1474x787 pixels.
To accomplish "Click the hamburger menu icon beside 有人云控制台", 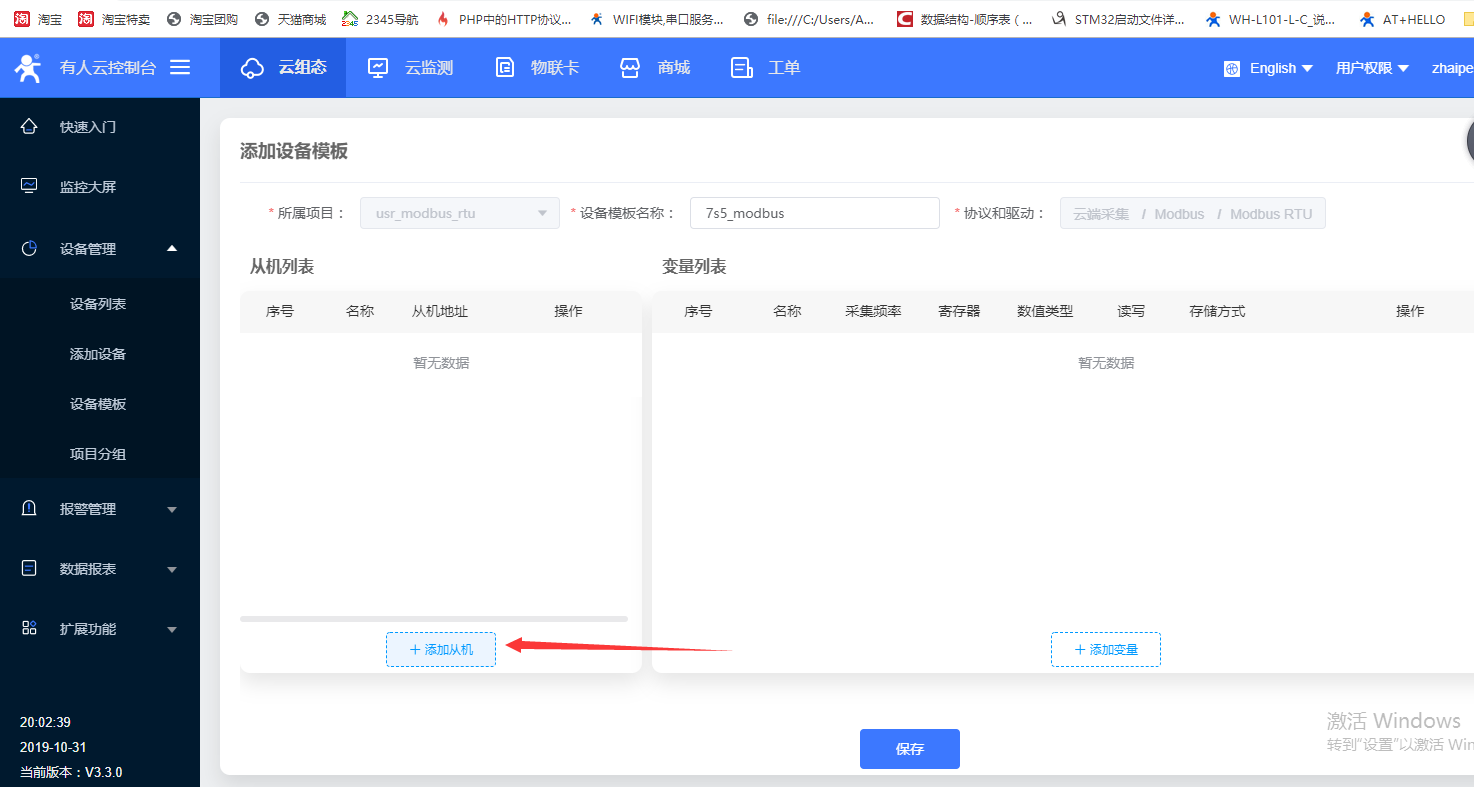I will coord(180,67).
